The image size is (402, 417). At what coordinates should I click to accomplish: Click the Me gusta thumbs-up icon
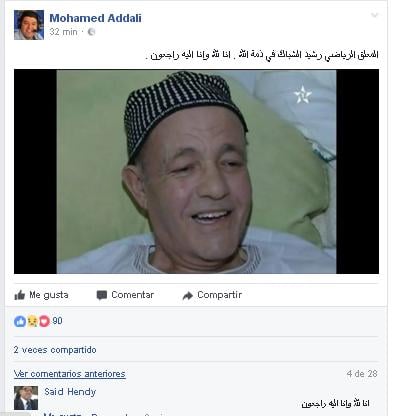pos(20,295)
